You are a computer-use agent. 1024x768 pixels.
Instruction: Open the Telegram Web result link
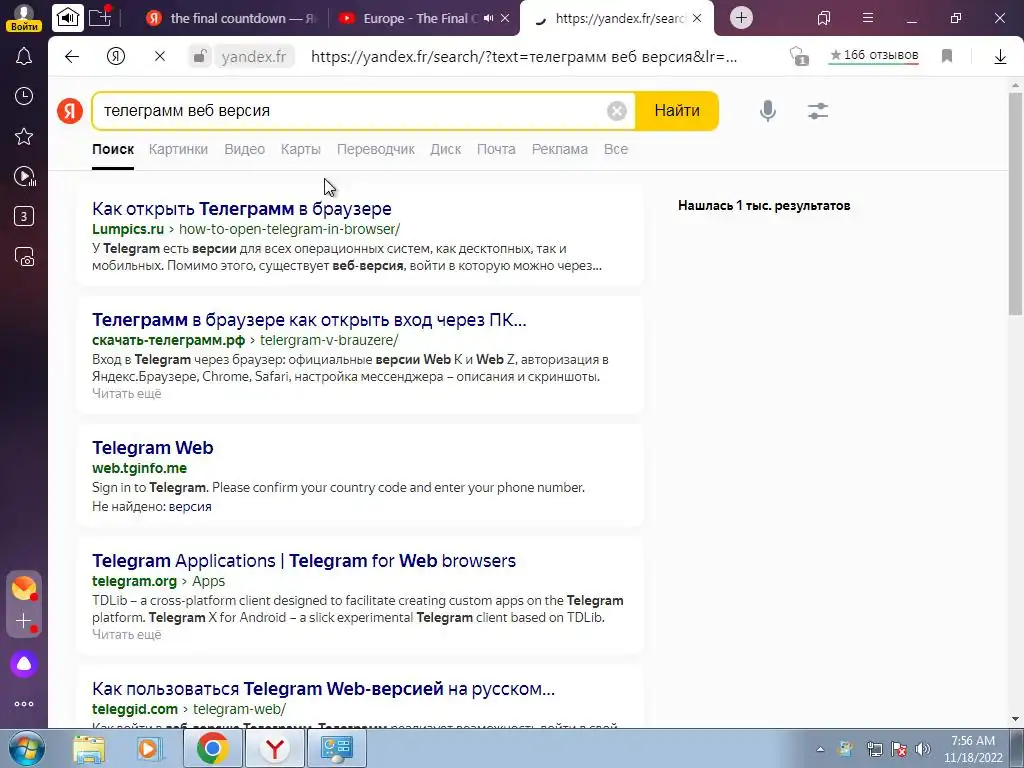click(x=153, y=447)
